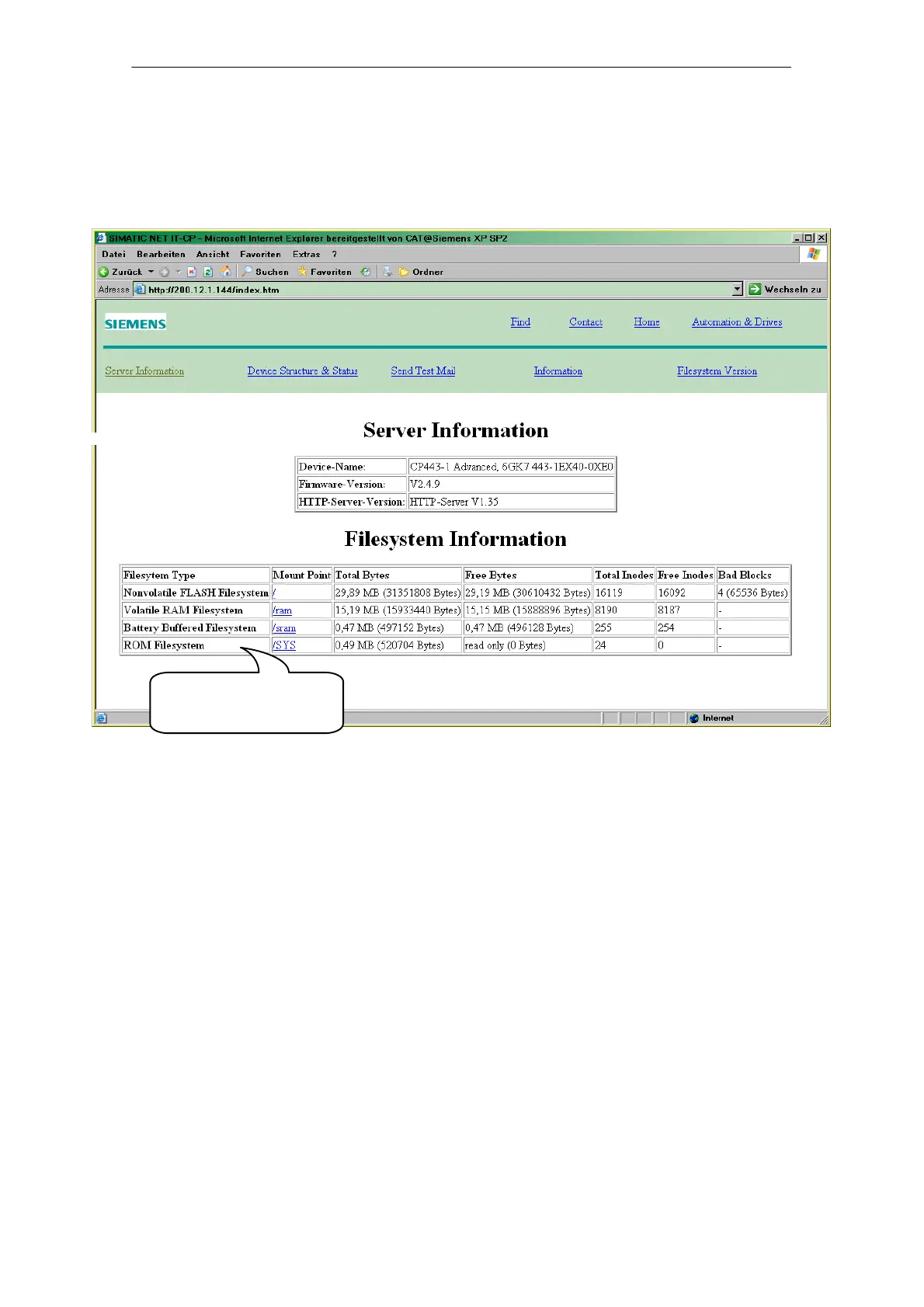Open Favoriten star in toolbar
Viewport: 924px width, 1307px height.
[325, 272]
